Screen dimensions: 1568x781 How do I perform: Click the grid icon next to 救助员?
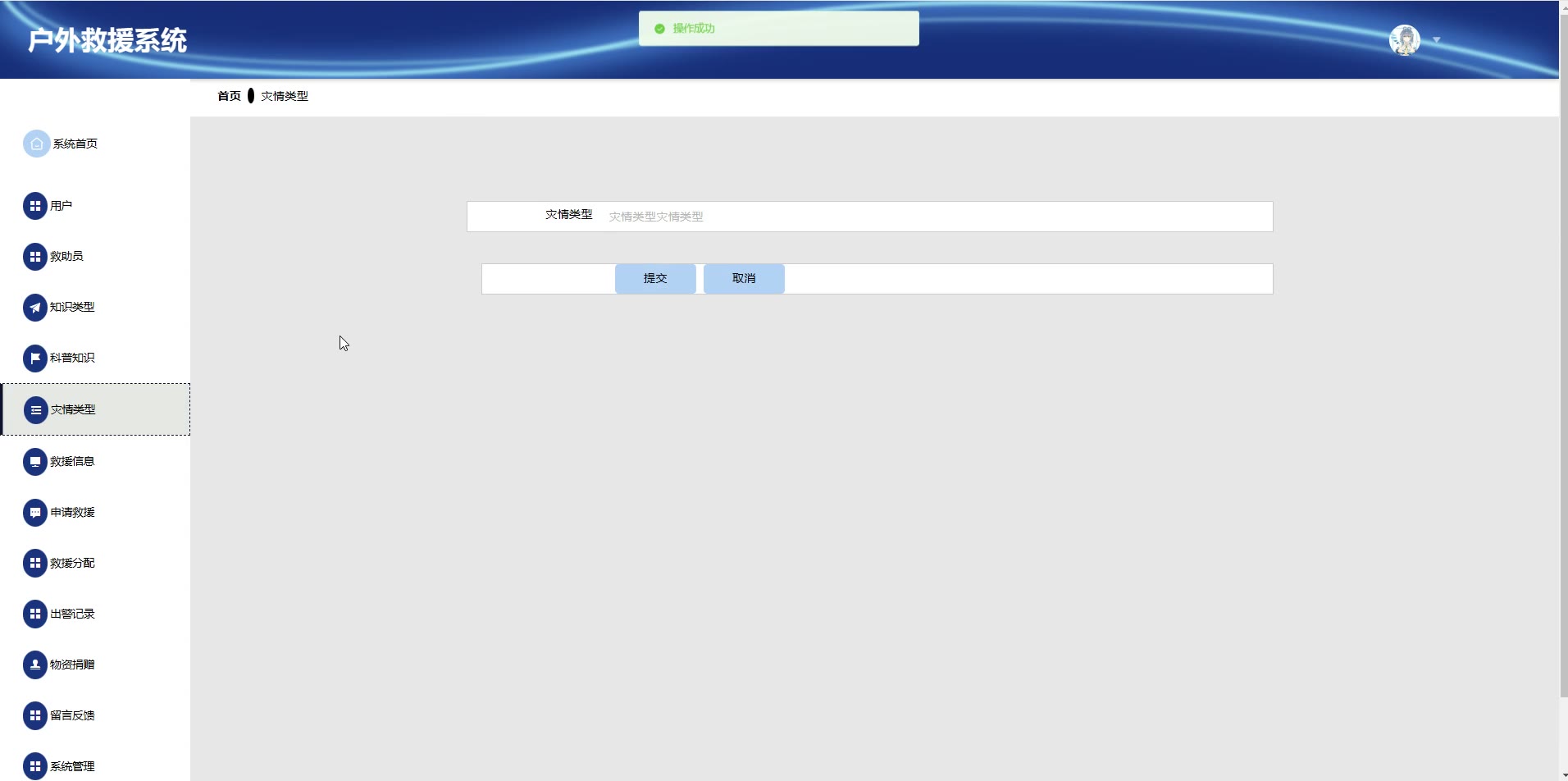[x=35, y=257]
